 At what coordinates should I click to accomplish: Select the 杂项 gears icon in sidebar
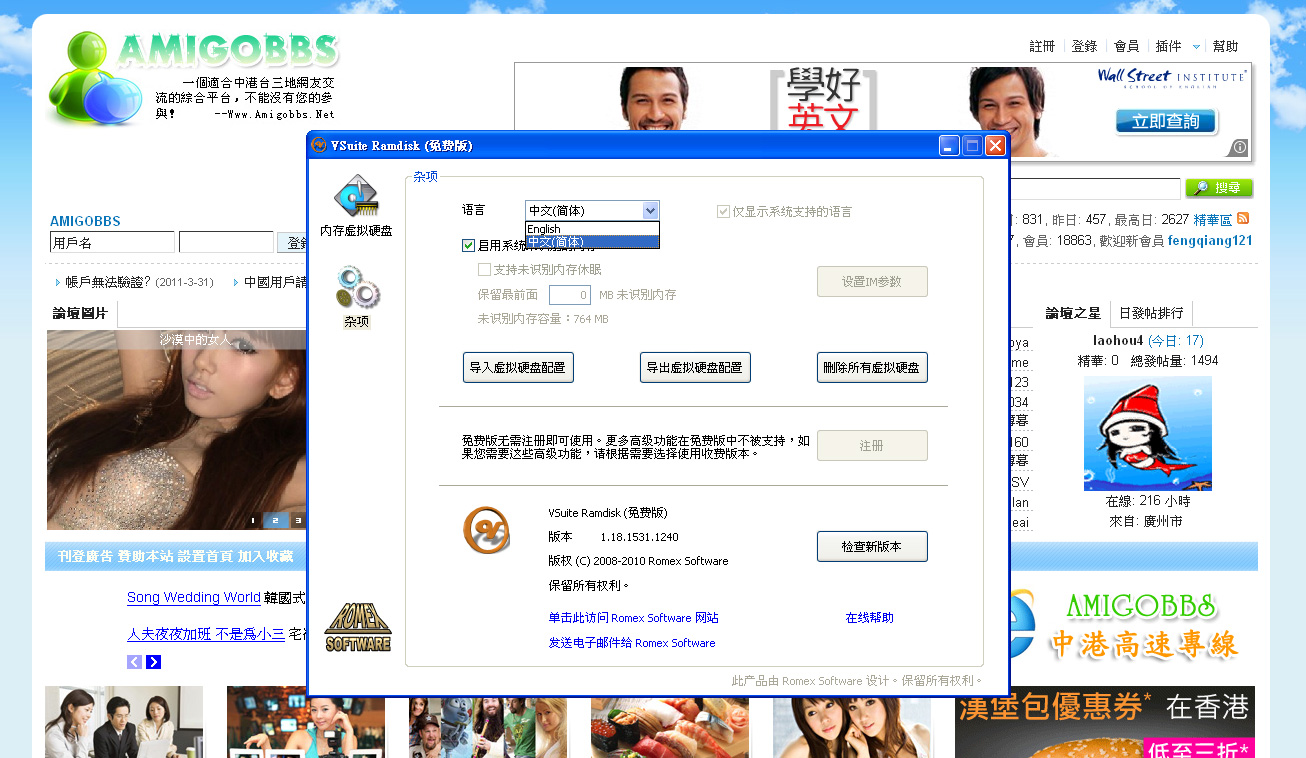[357, 288]
